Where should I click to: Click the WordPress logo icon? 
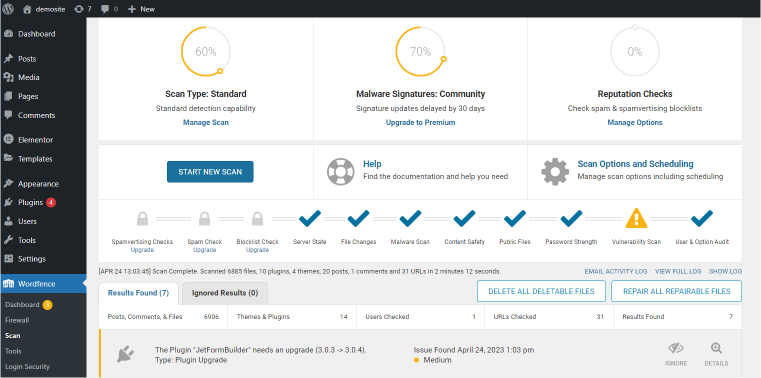8,9
